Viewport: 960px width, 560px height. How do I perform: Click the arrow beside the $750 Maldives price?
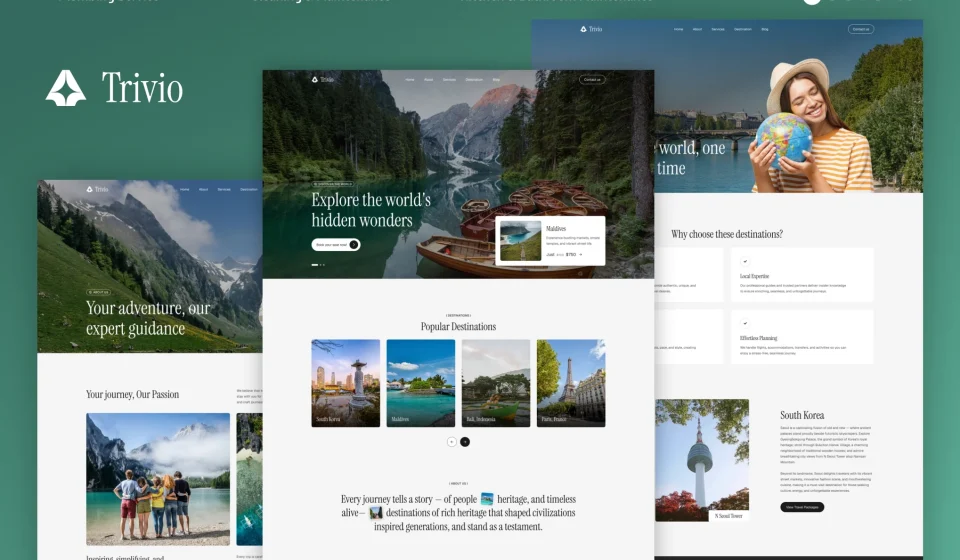tap(580, 255)
